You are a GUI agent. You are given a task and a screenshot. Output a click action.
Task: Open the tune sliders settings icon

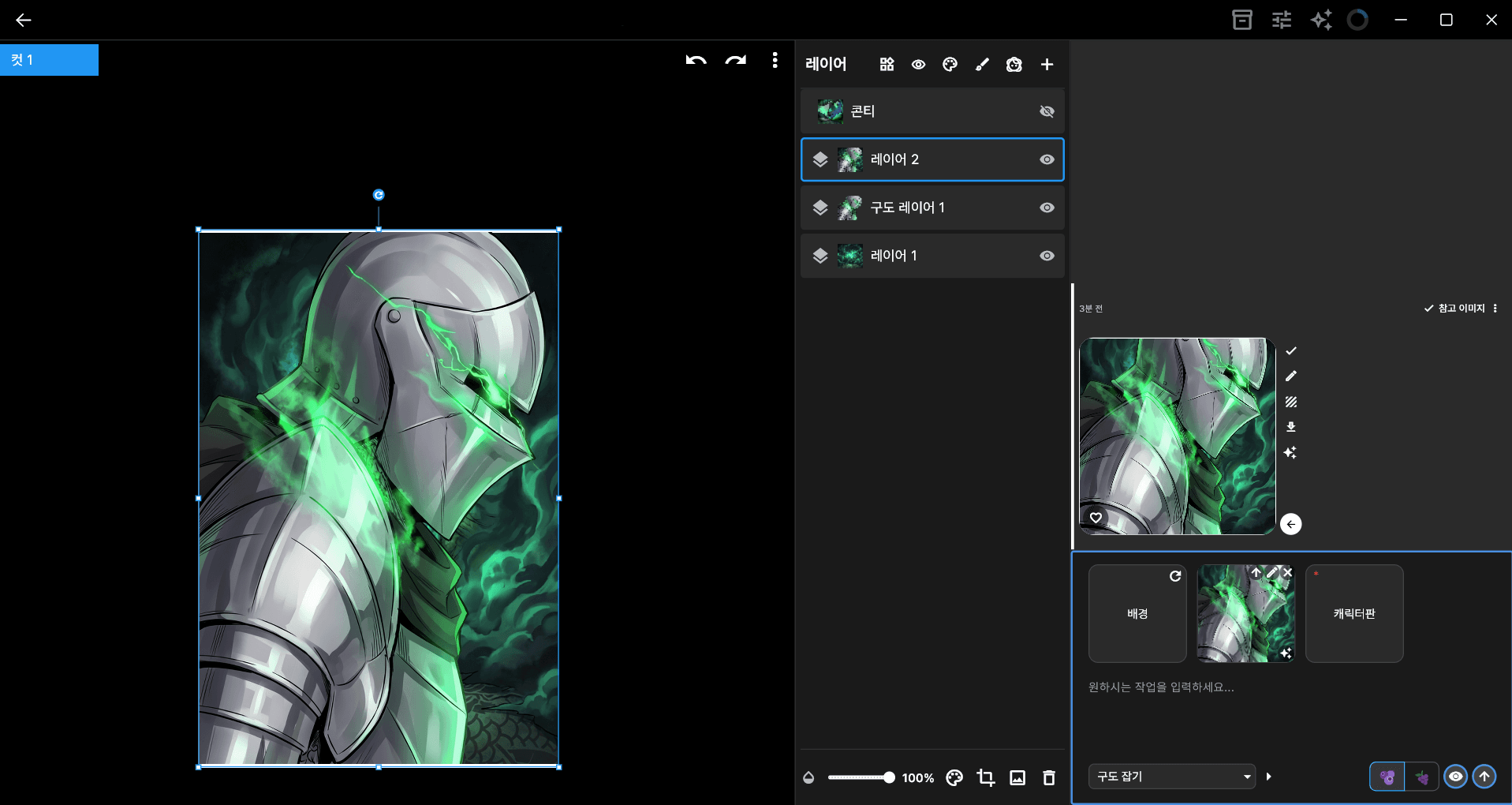tap(1282, 20)
